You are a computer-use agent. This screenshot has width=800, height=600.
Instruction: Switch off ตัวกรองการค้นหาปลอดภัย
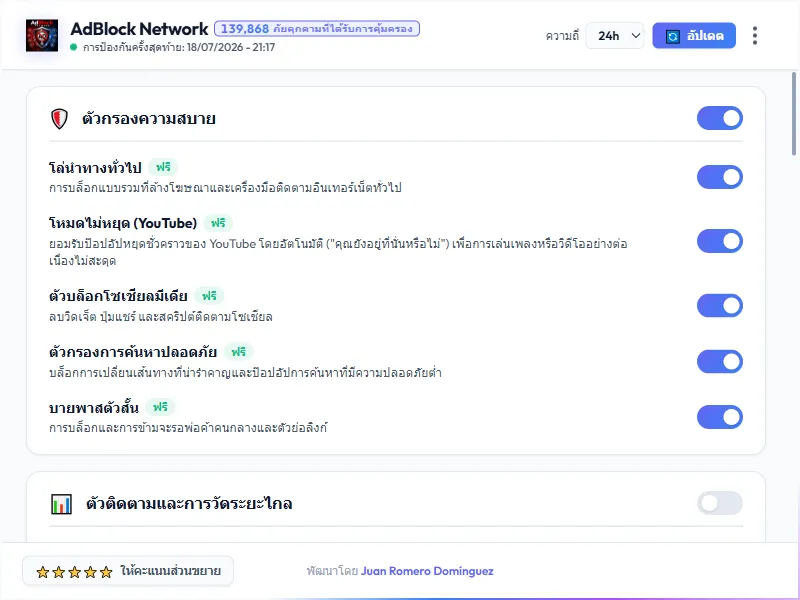pos(719,361)
